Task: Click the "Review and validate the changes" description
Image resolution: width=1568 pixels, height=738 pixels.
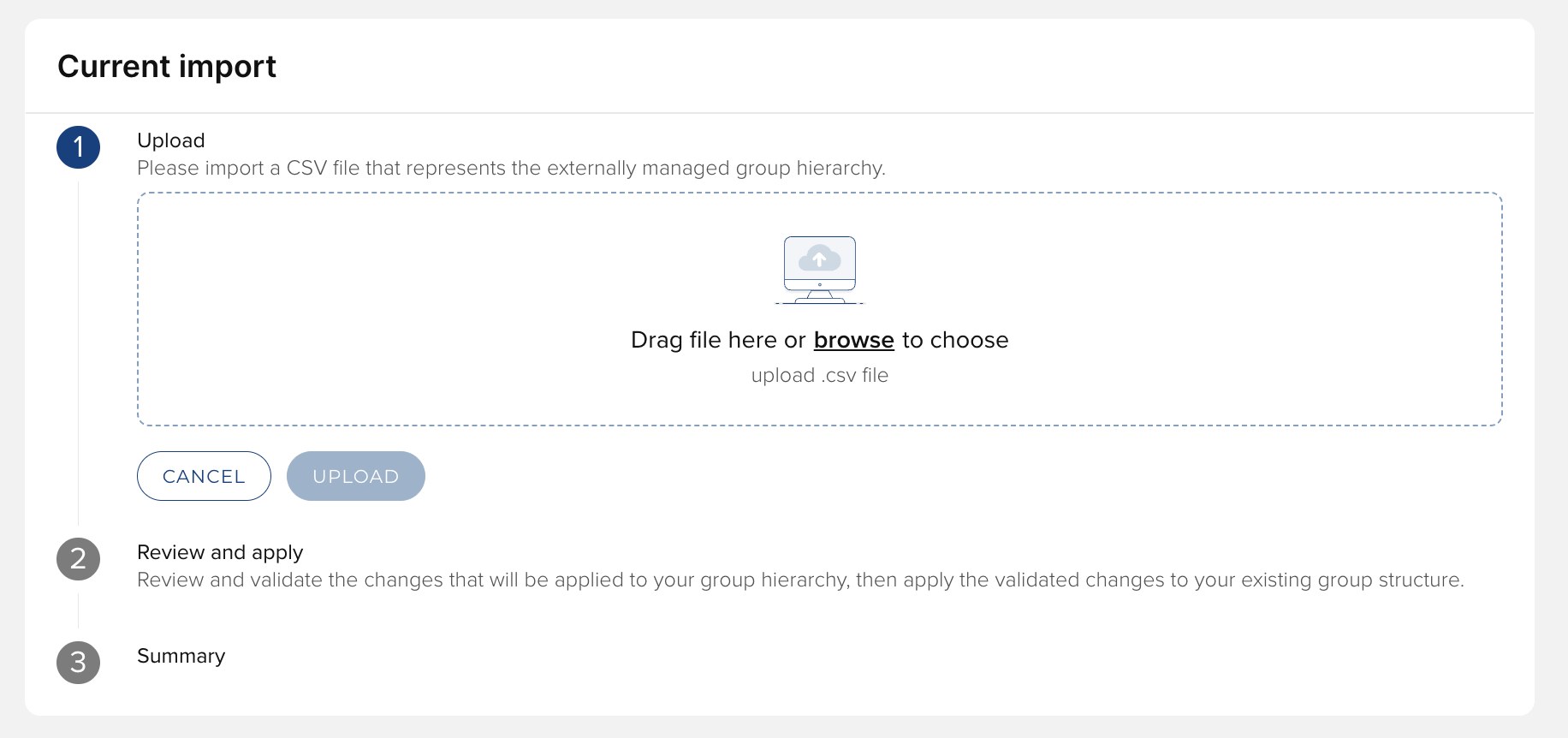Action: [x=800, y=580]
